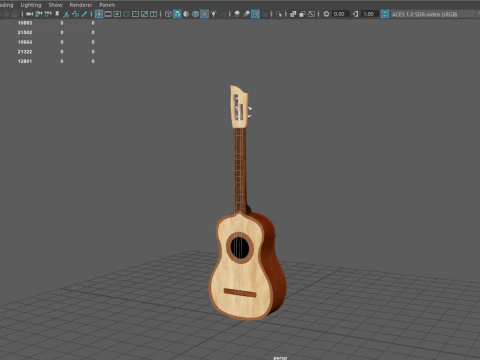The height and width of the screenshot is (360, 480).
Task: Toggle the Safe Action overlay
Action: point(144,14)
